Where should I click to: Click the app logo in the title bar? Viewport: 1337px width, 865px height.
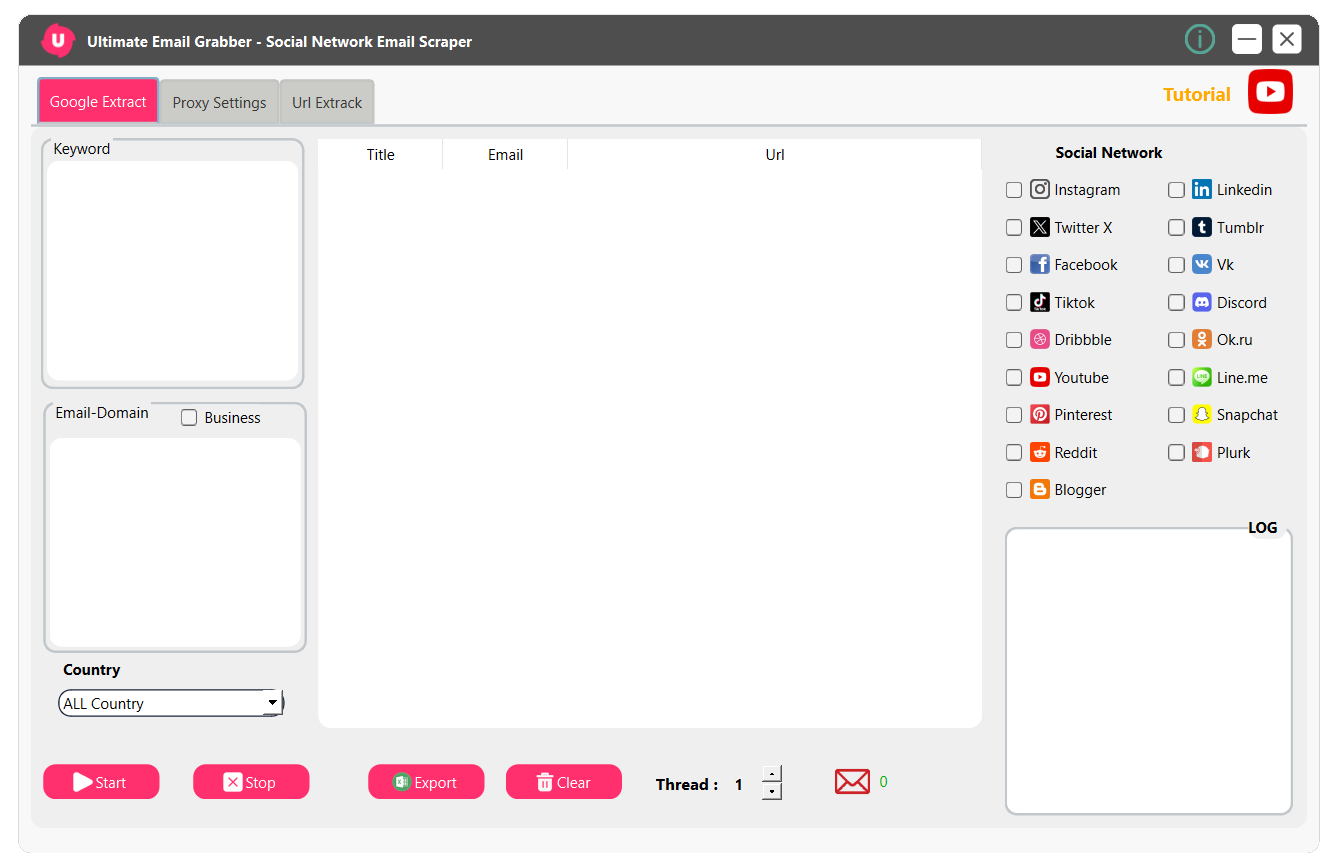58,40
